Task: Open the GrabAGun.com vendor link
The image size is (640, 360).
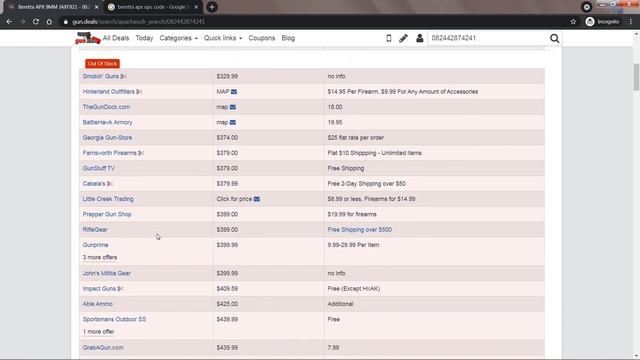Action: coord(103,348)
